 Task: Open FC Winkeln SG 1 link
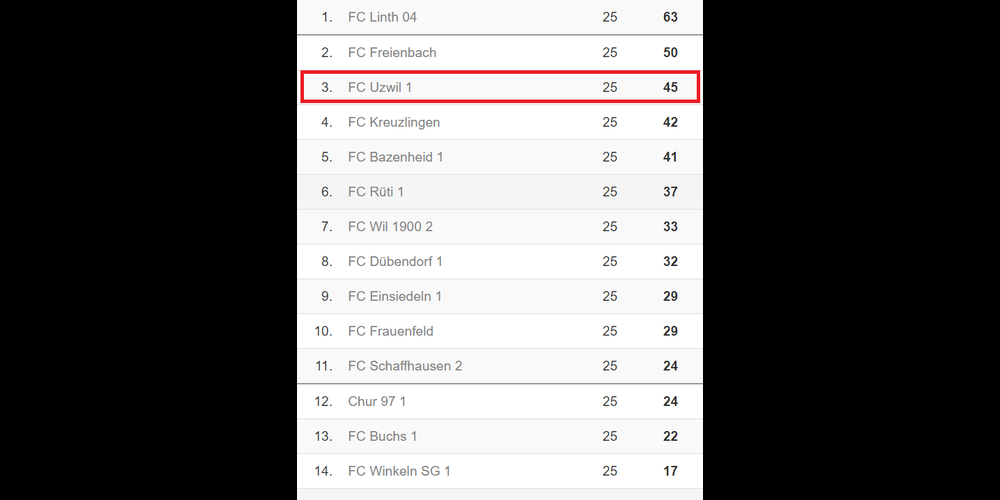point(399,471)
